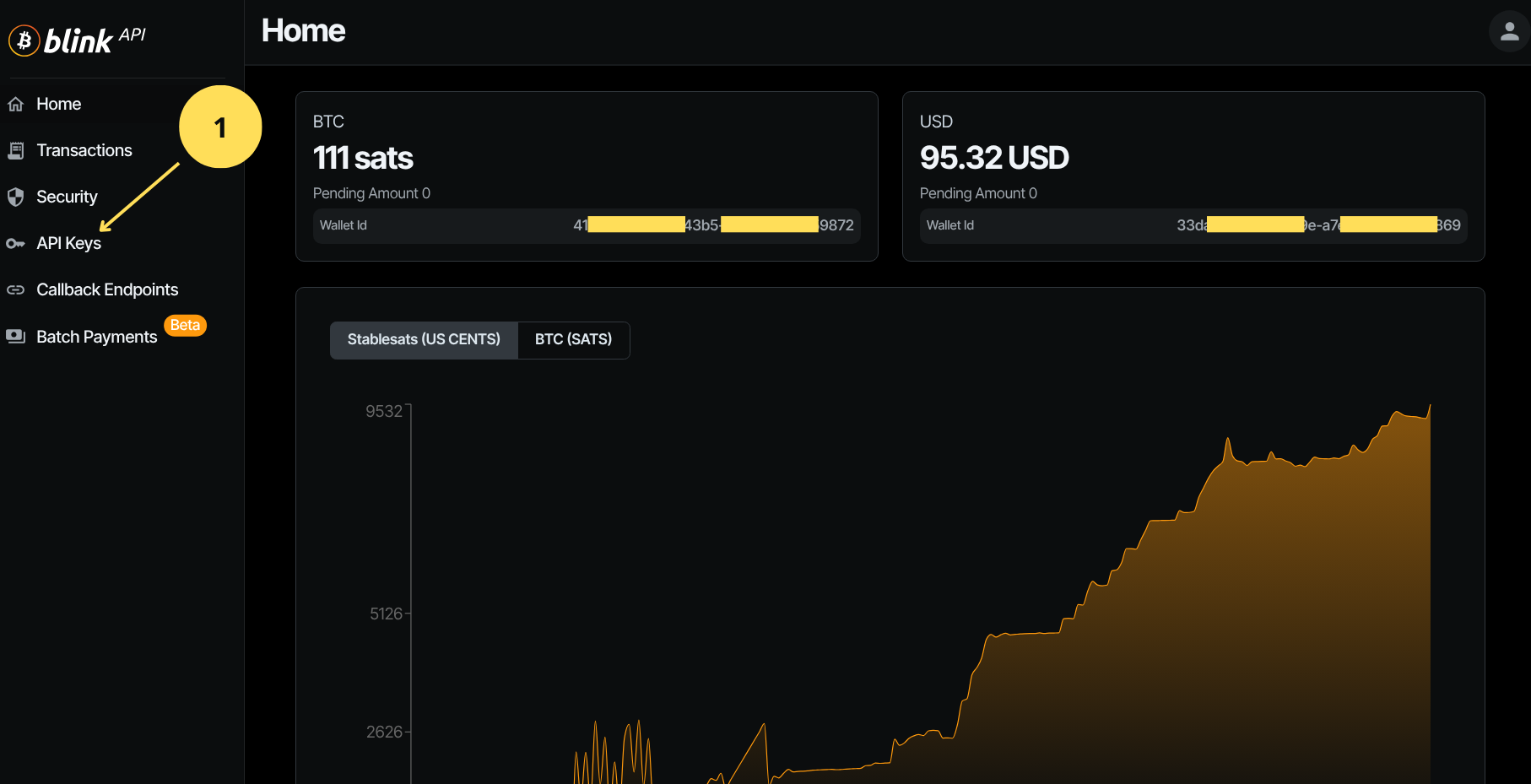Click the Blink Bitcoin logo icon

pos(24,40)
